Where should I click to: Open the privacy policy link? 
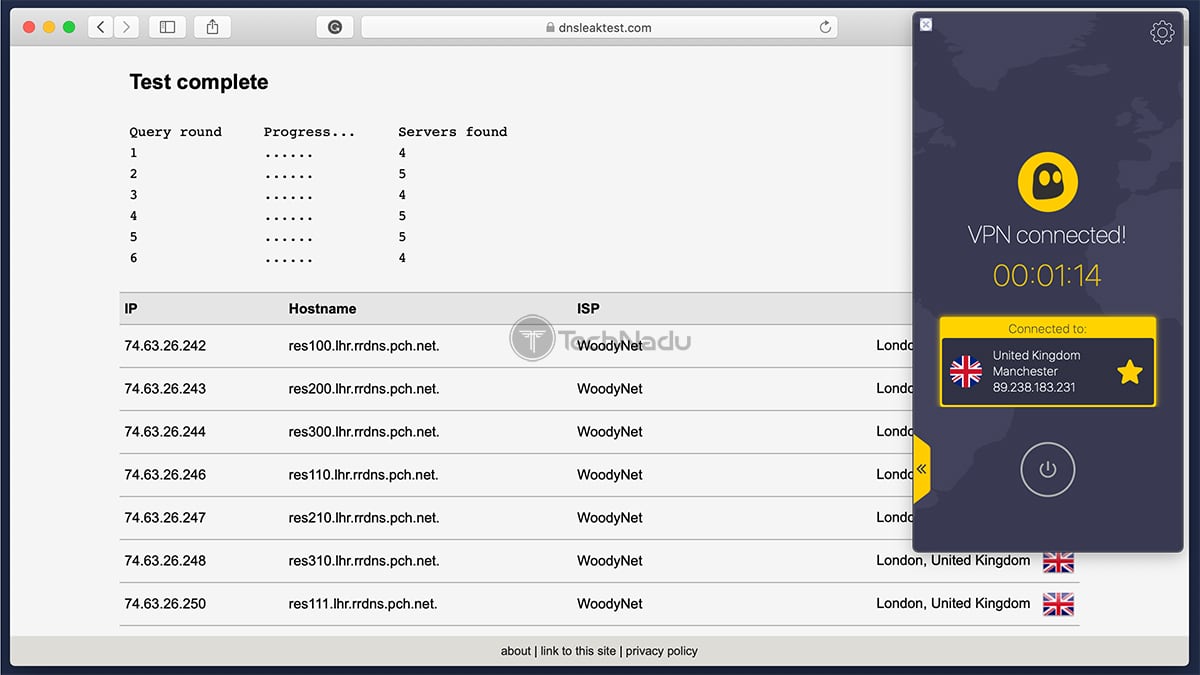click(x=661, y=651)
